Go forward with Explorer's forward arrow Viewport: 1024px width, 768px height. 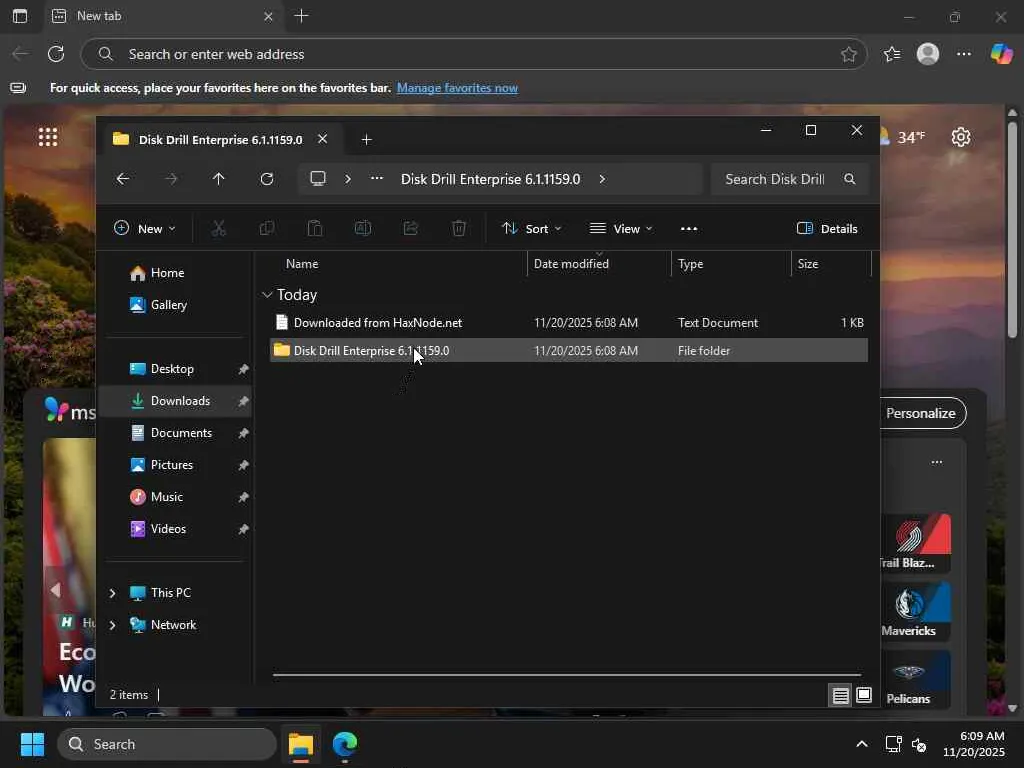pos(171,179)
